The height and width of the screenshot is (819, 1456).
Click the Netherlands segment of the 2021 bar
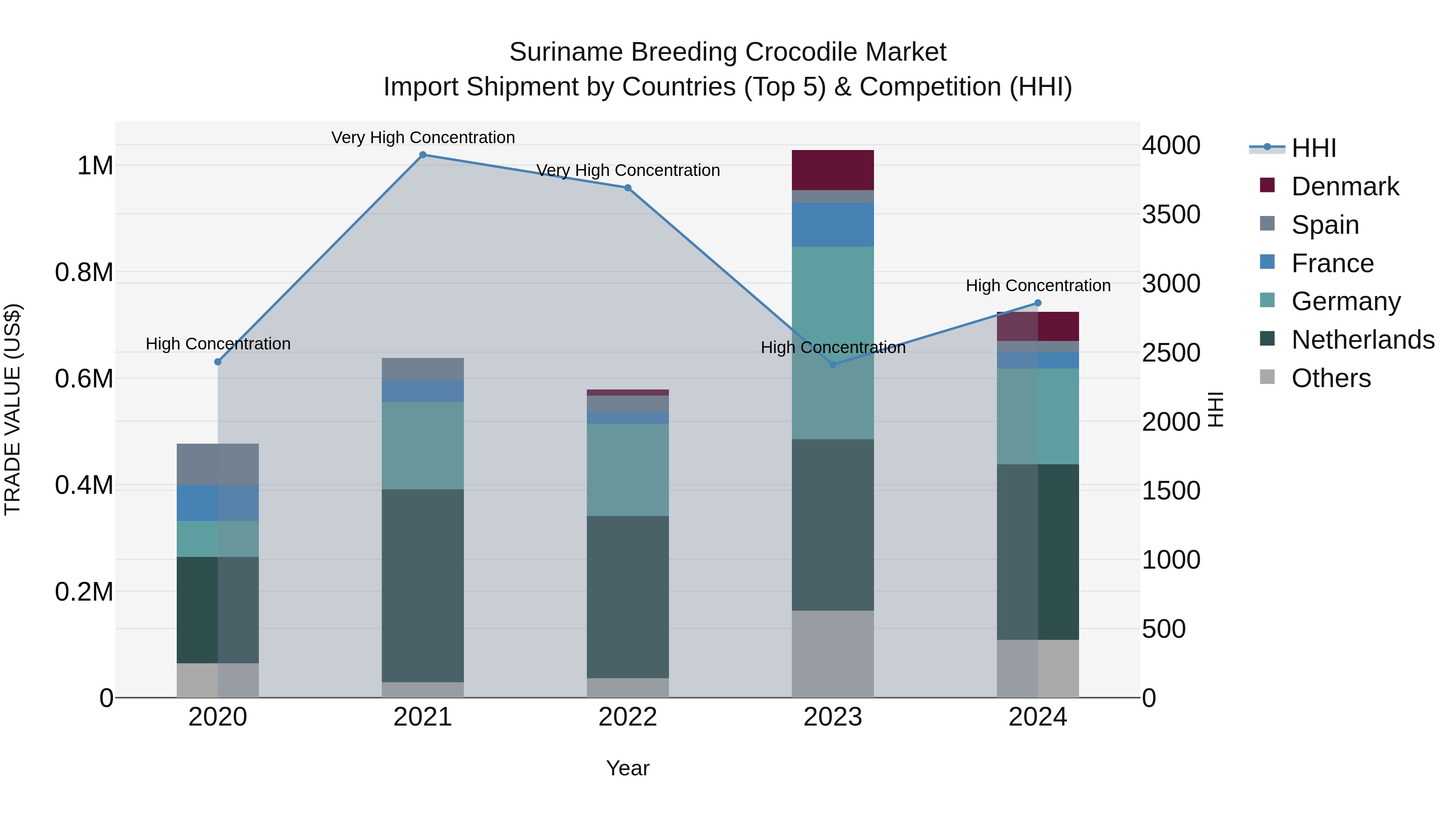click(x=423, y=586)
